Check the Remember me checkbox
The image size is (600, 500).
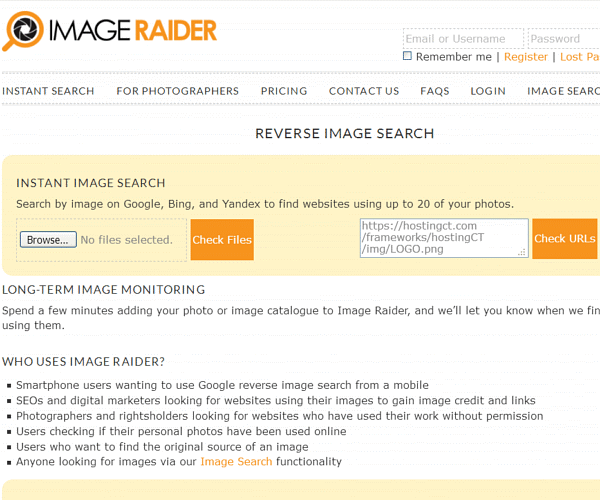[x=407, y=56]
